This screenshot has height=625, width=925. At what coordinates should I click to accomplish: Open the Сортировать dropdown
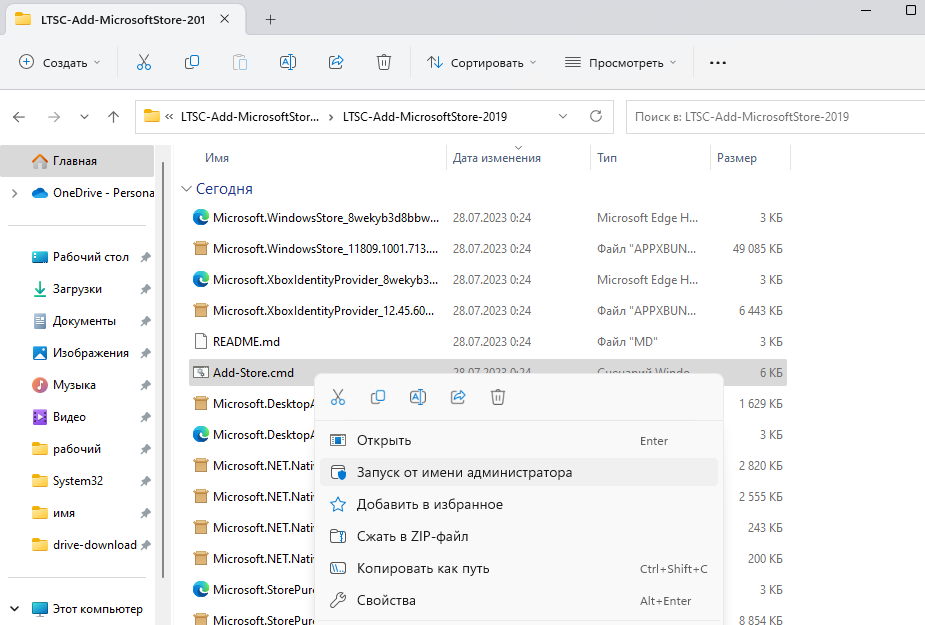[x=481, y=63]
